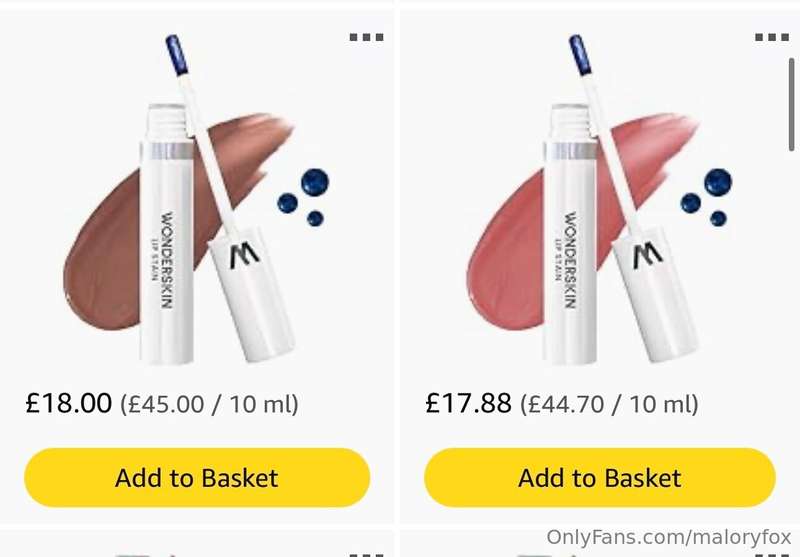Click the W logo cap on brown product
This screenshot has width=800, height=557.
tap(252, 293)
